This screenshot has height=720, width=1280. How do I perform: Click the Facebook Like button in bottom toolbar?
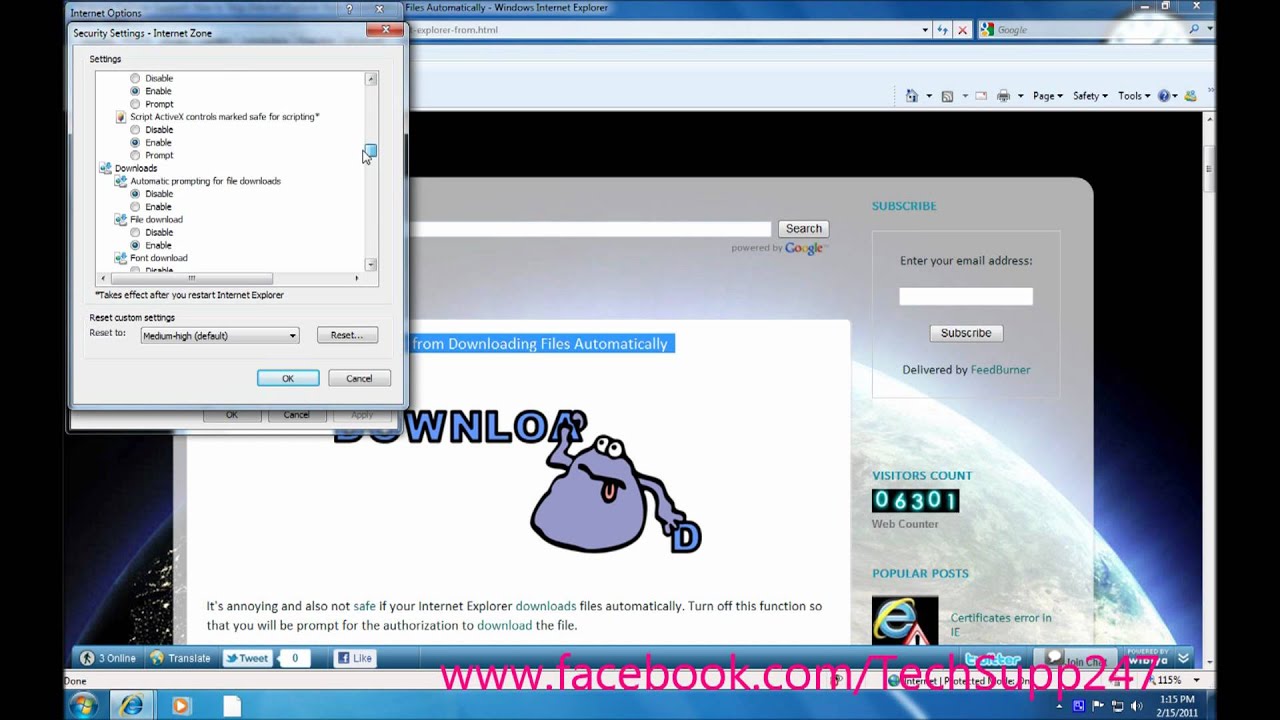point(354,658)
